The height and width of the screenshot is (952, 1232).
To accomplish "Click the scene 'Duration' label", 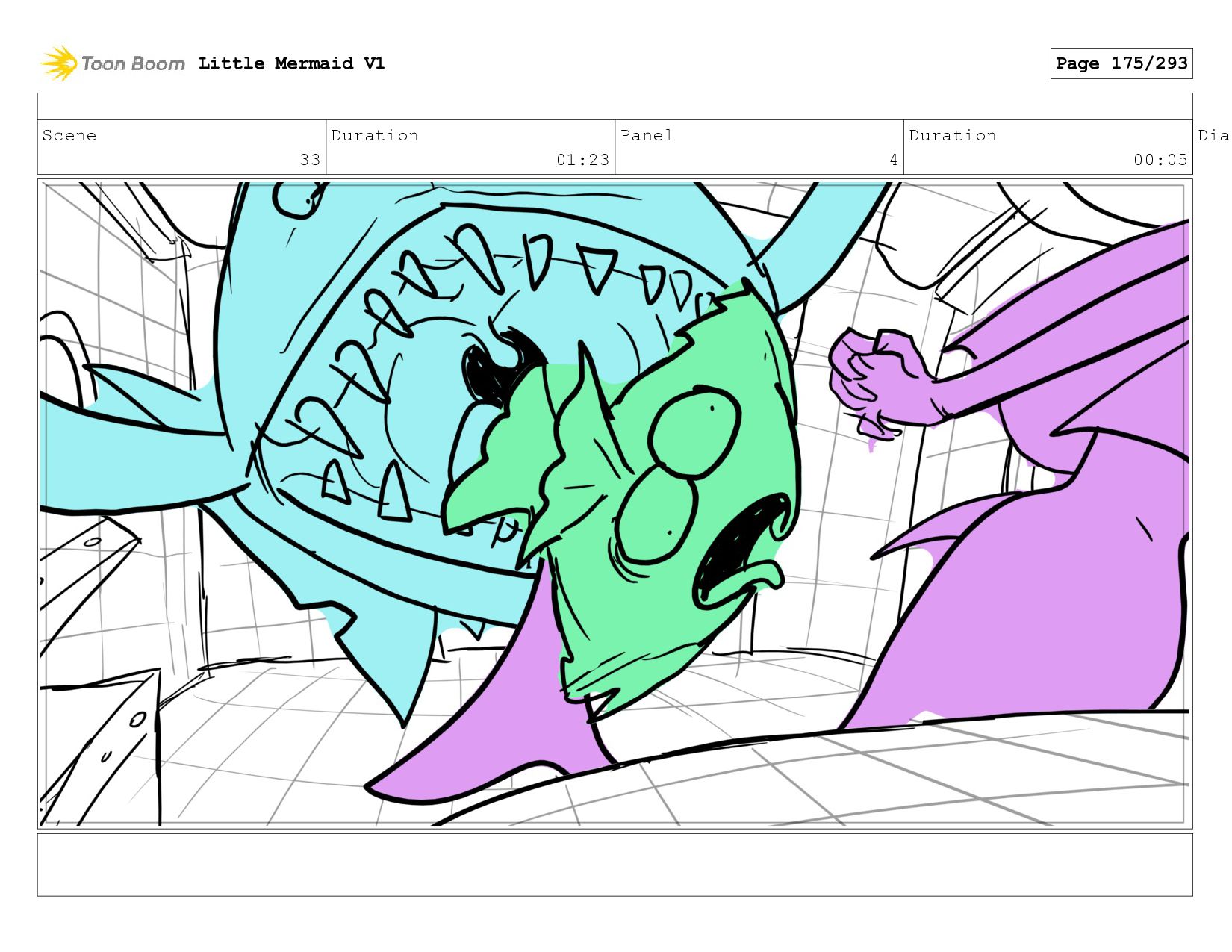I will tap(375, 135).
